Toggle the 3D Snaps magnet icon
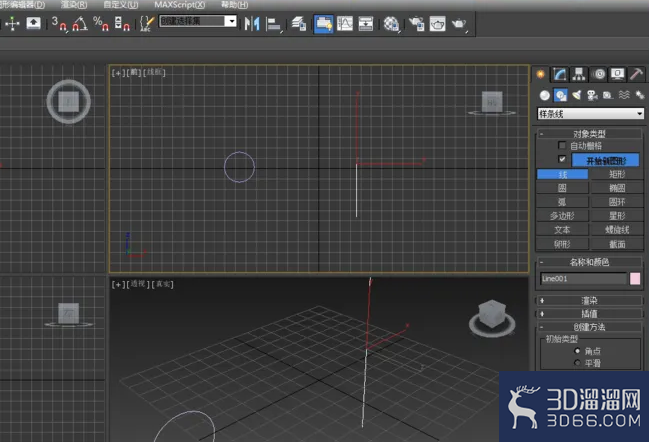 pos(59,24)
